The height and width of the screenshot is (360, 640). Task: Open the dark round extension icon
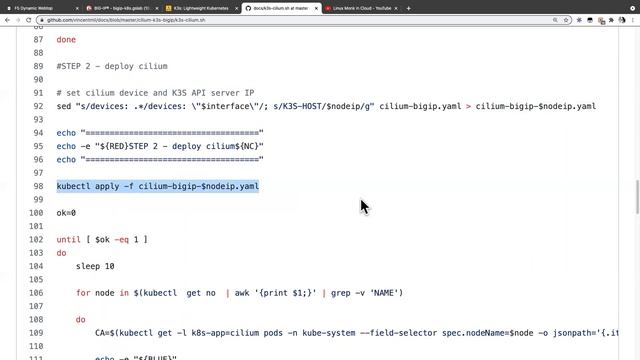[590, 20]
